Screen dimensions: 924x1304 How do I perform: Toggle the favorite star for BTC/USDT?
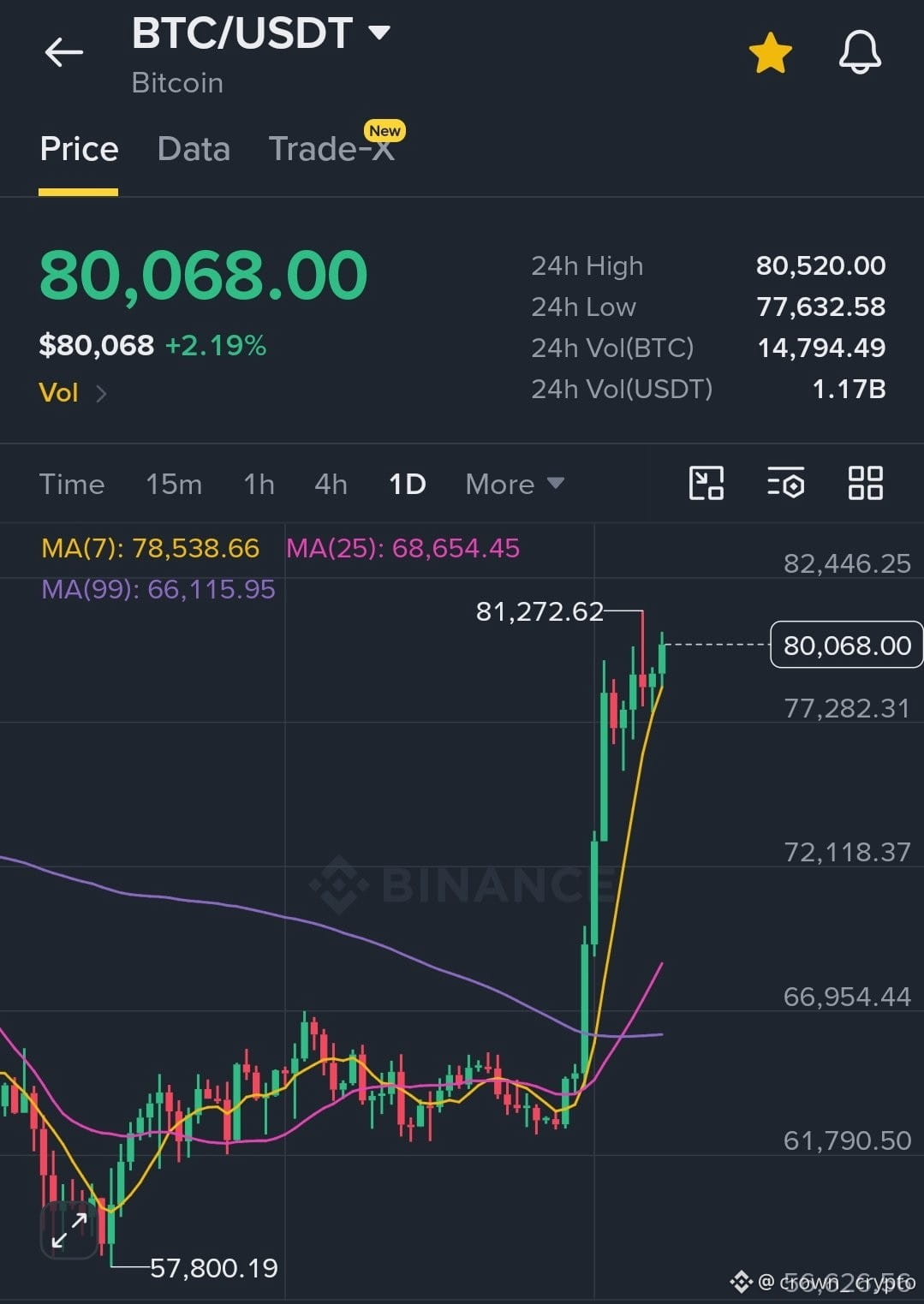pos(770,53)
